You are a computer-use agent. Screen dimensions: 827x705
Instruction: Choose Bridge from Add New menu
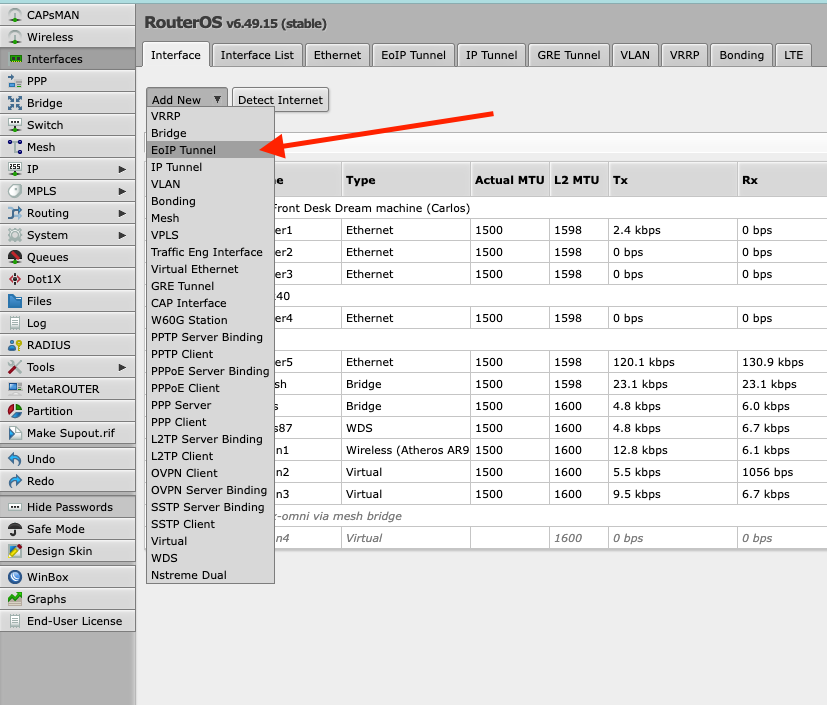point(210,133)
